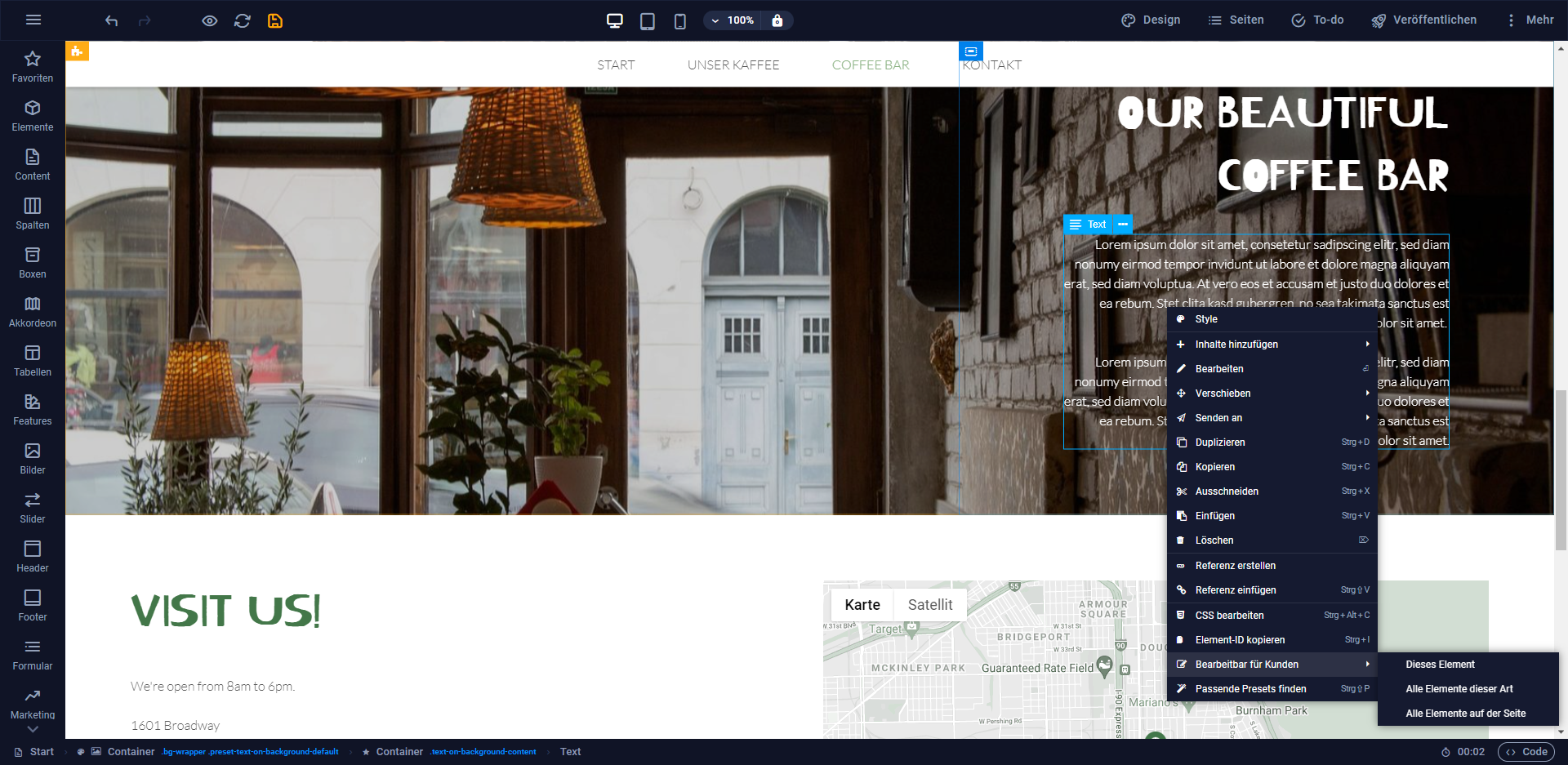Expand Bearbeitbar für Kunden submenu
The width and height of the screenshot is (1568, 765).
click(x=1272, y=665)
